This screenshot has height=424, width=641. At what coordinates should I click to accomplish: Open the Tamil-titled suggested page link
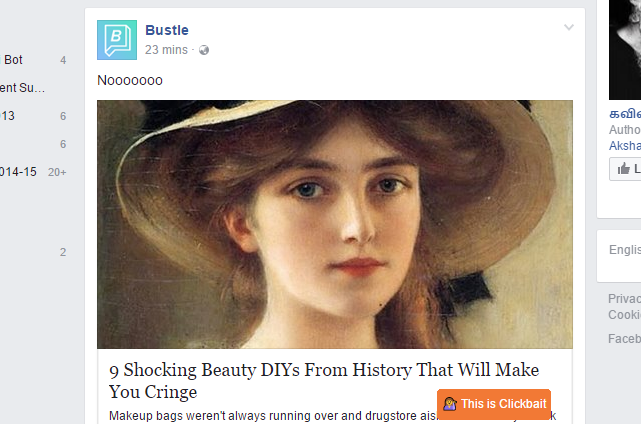coord(625,113)
